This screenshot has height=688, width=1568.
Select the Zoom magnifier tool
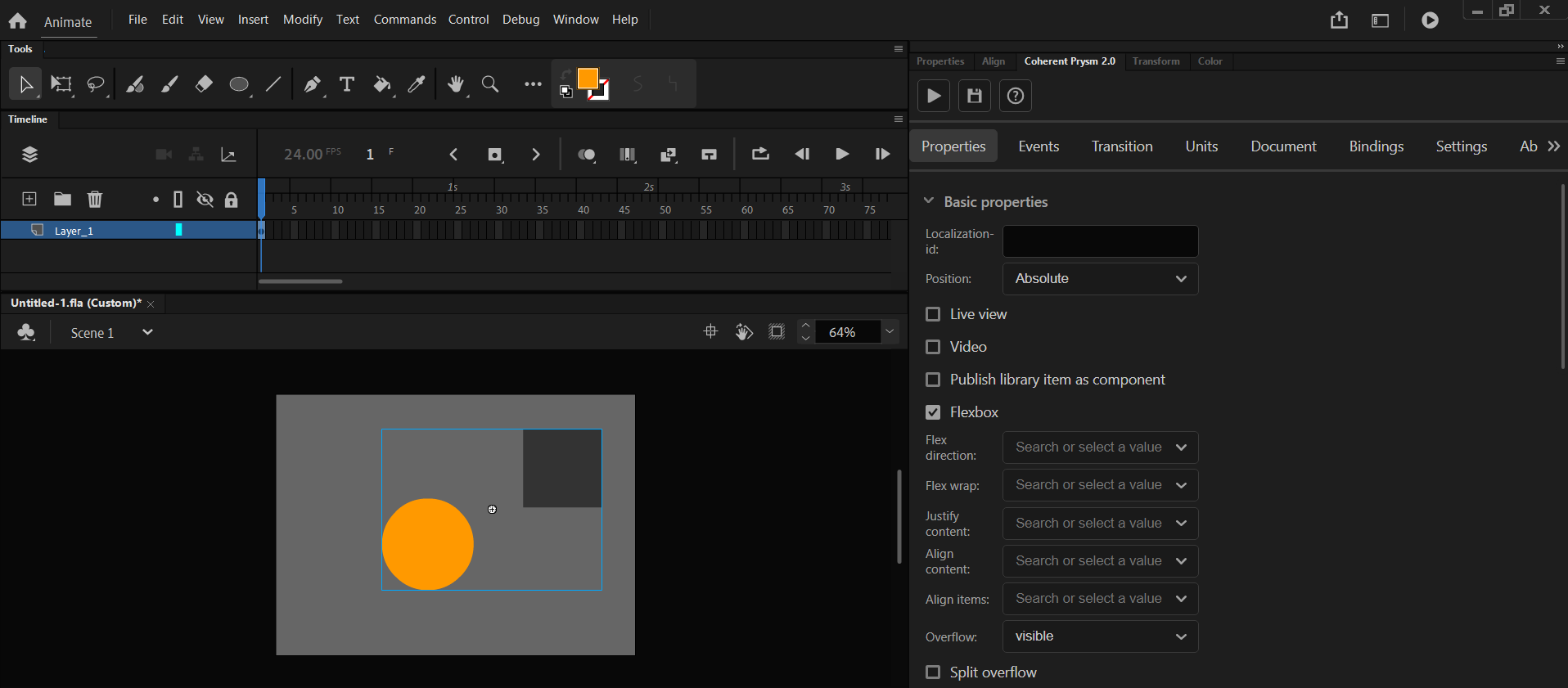tap(490, 84)
